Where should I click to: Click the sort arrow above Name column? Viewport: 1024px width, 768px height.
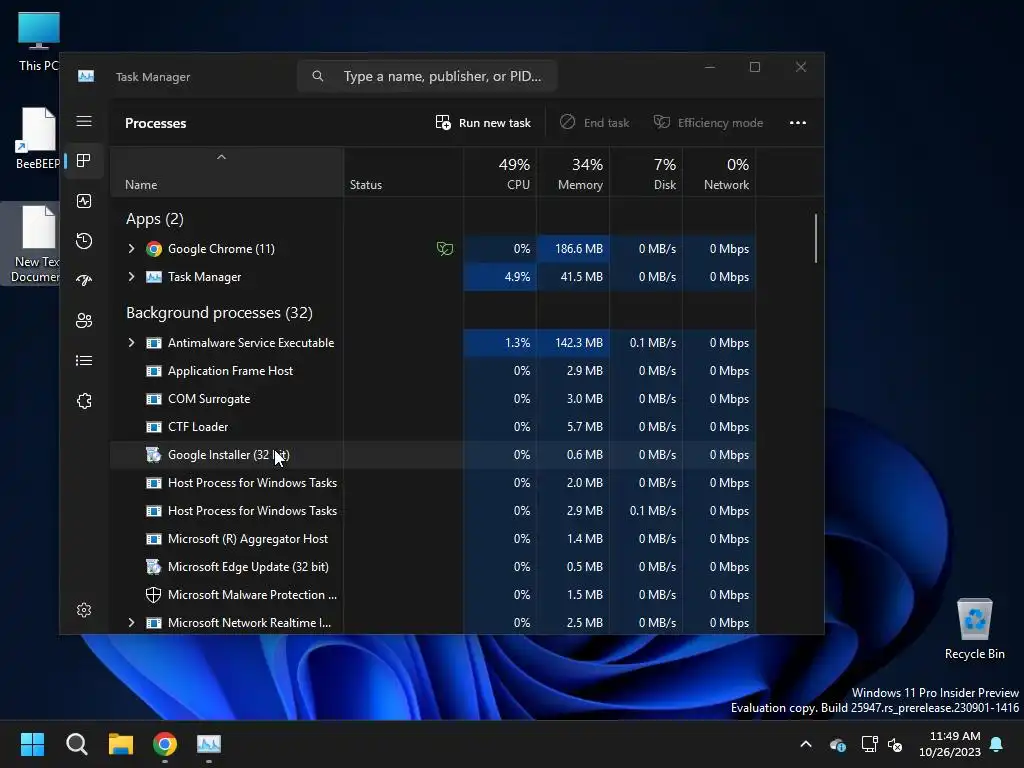click(x=221, y=157)
